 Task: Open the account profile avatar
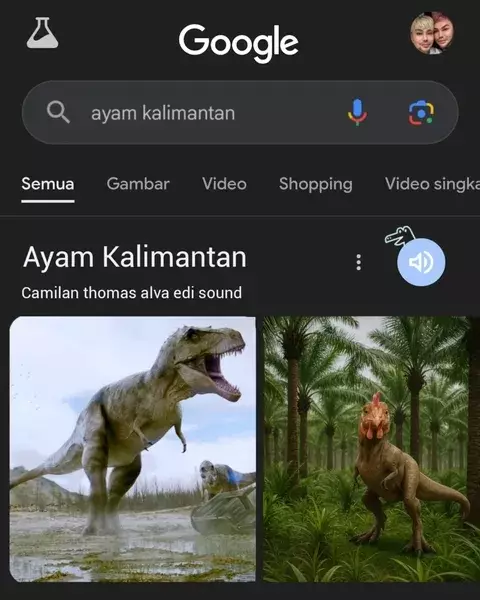click(433, 33)
